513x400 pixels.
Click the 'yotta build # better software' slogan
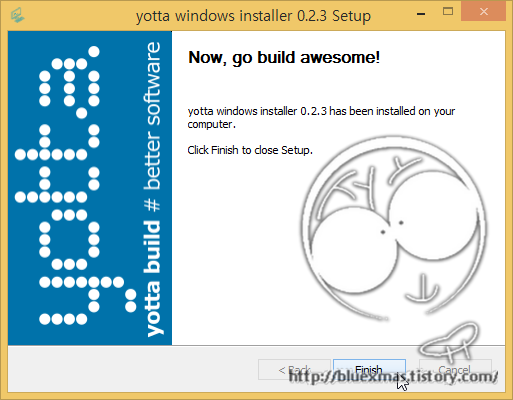click(153, 189)
